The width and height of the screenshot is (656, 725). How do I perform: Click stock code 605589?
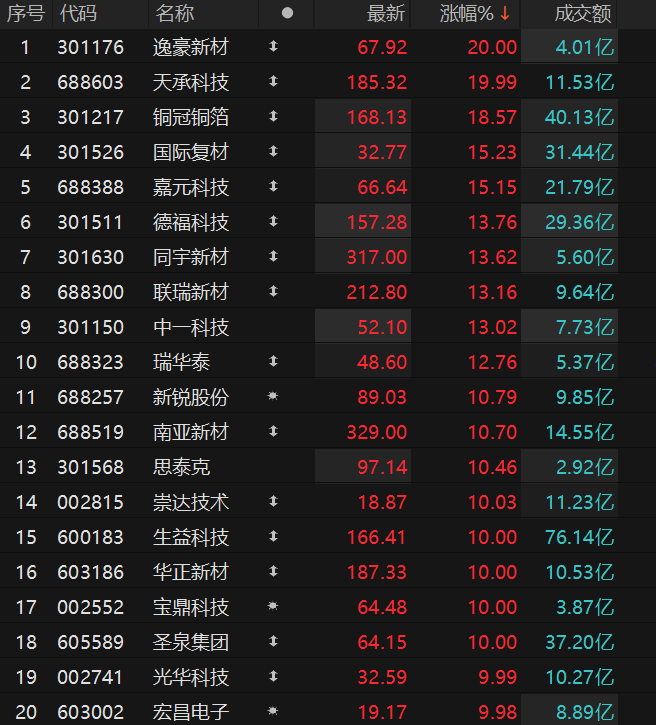coord(91,642)
